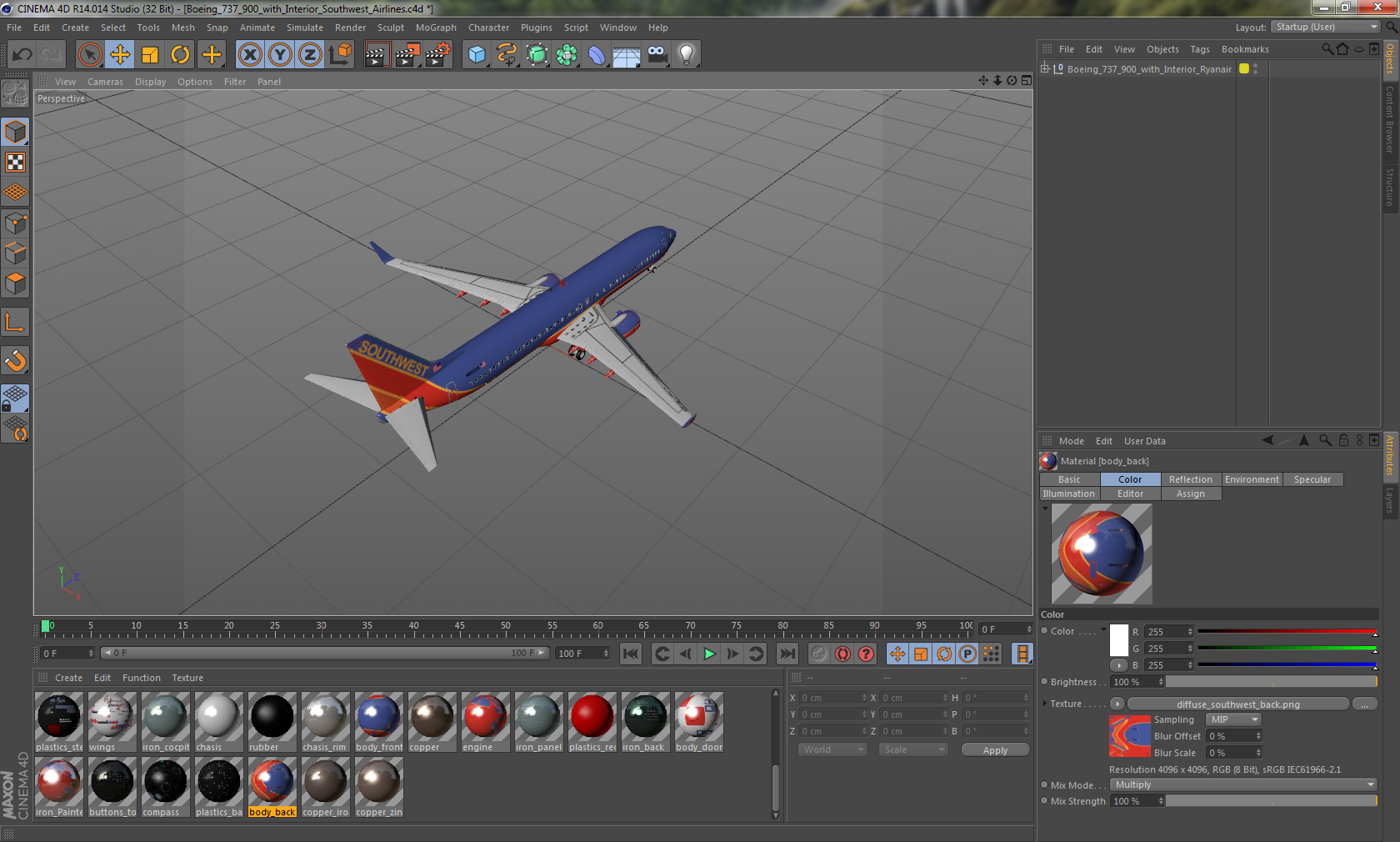Expand the Boeing_737_900 object tree node

pyautogui.click(x=1045, y=69)
